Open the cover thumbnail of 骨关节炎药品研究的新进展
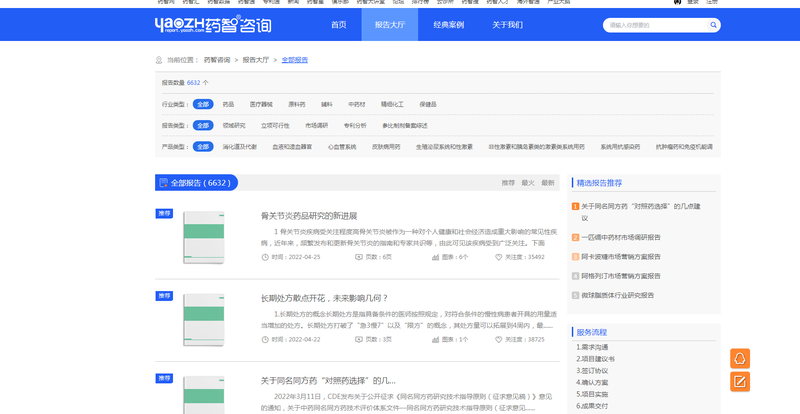The height and width of the screenshot is (414, 800). (x=204, y=237)
